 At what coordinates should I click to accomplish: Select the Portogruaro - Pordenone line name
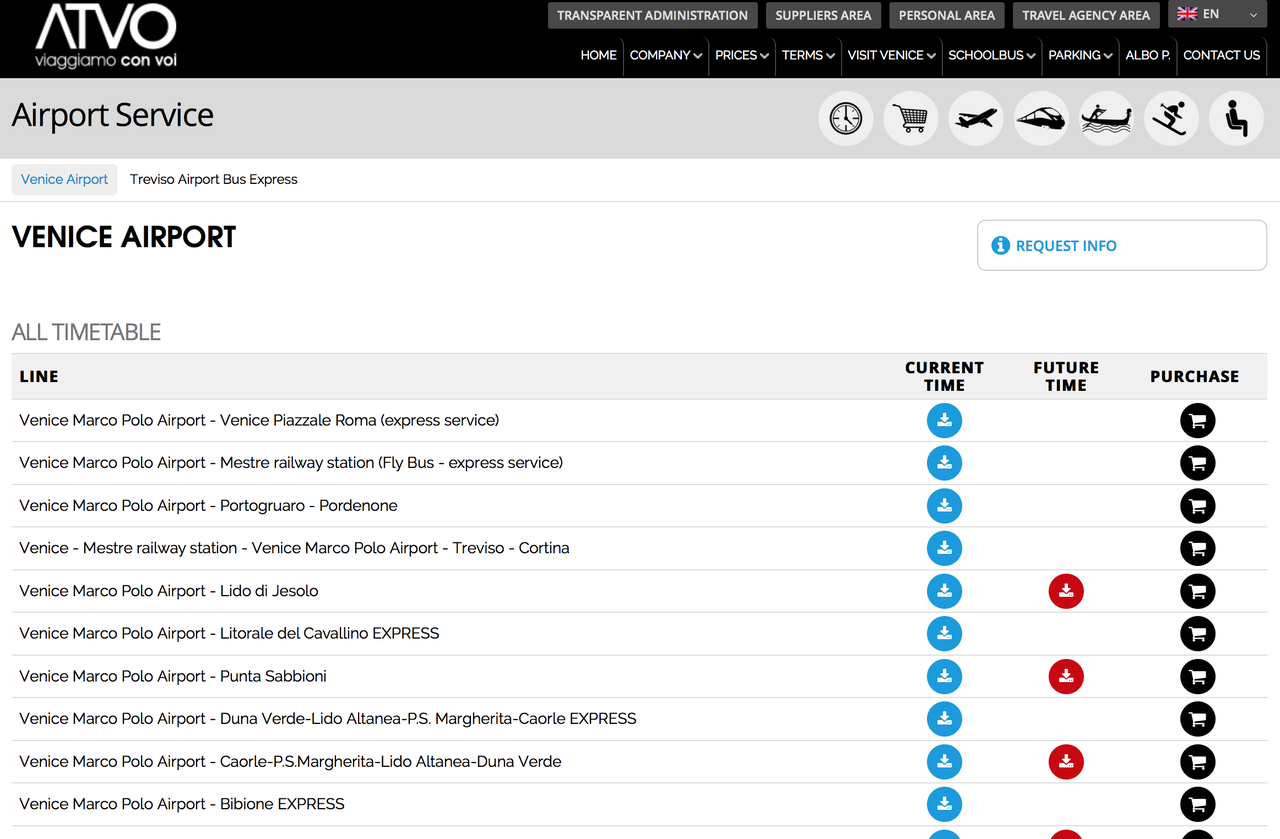[x=208, y=506]
